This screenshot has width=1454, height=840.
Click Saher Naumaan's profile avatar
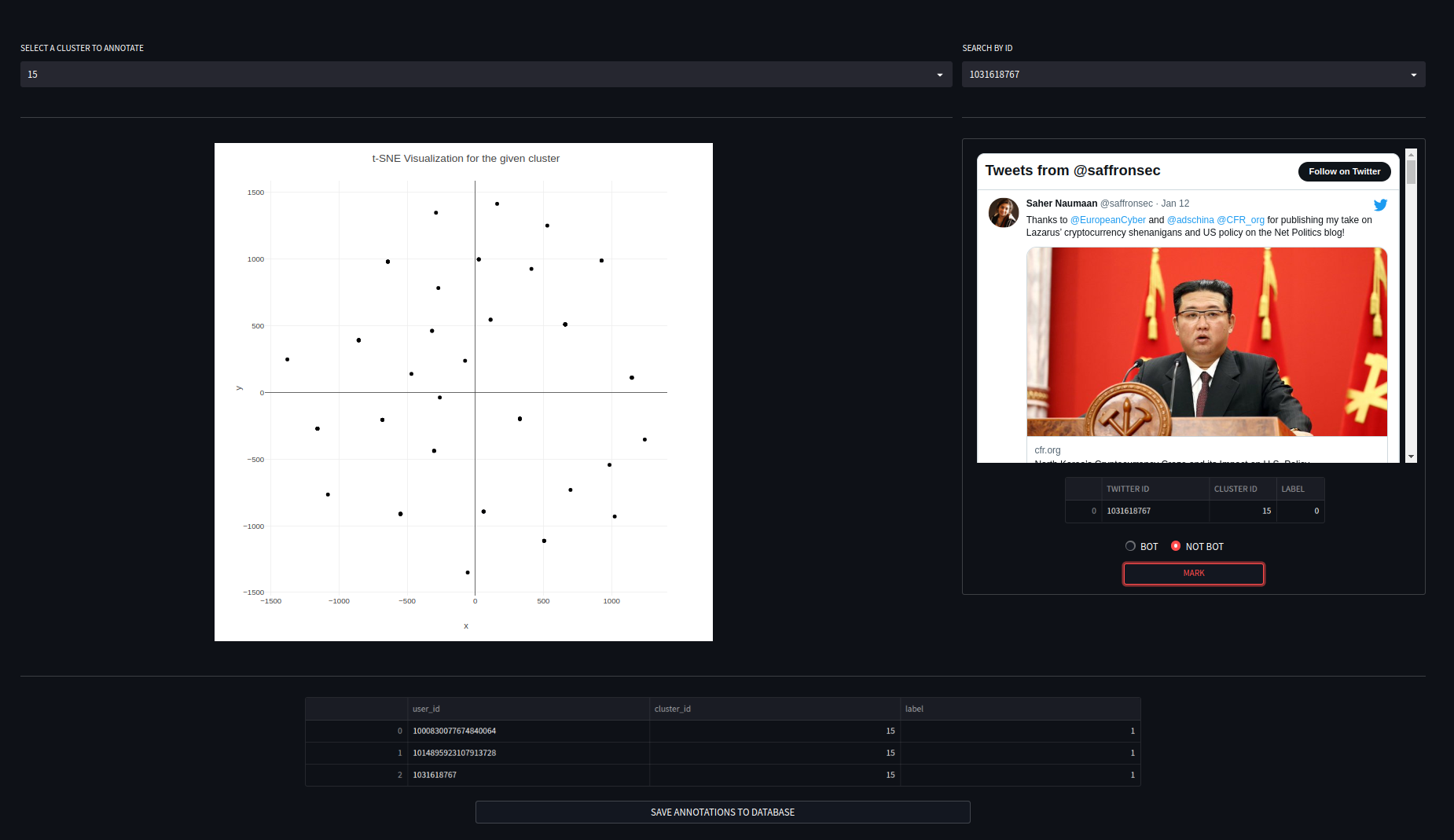coord(1004,213)
